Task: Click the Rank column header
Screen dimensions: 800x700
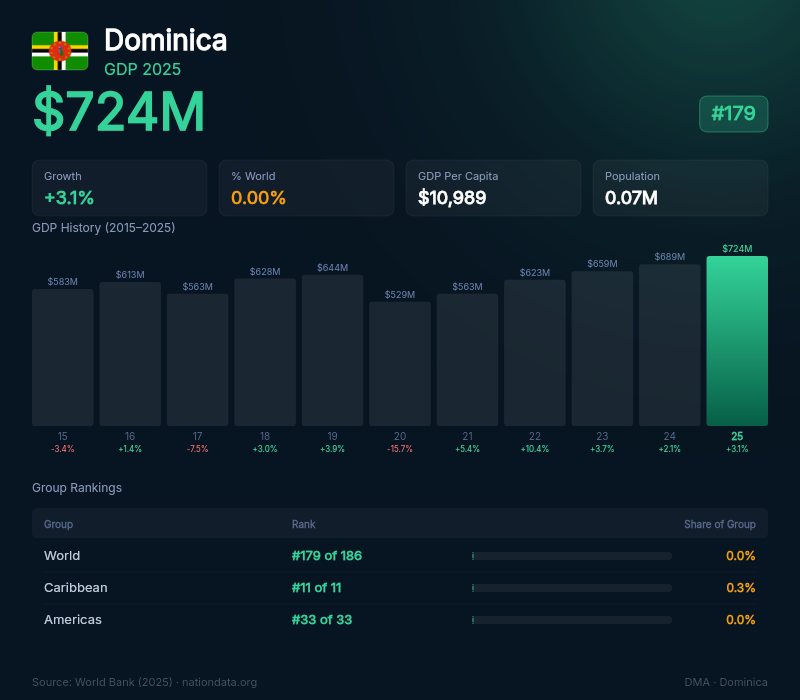Action: pos(304,524)
